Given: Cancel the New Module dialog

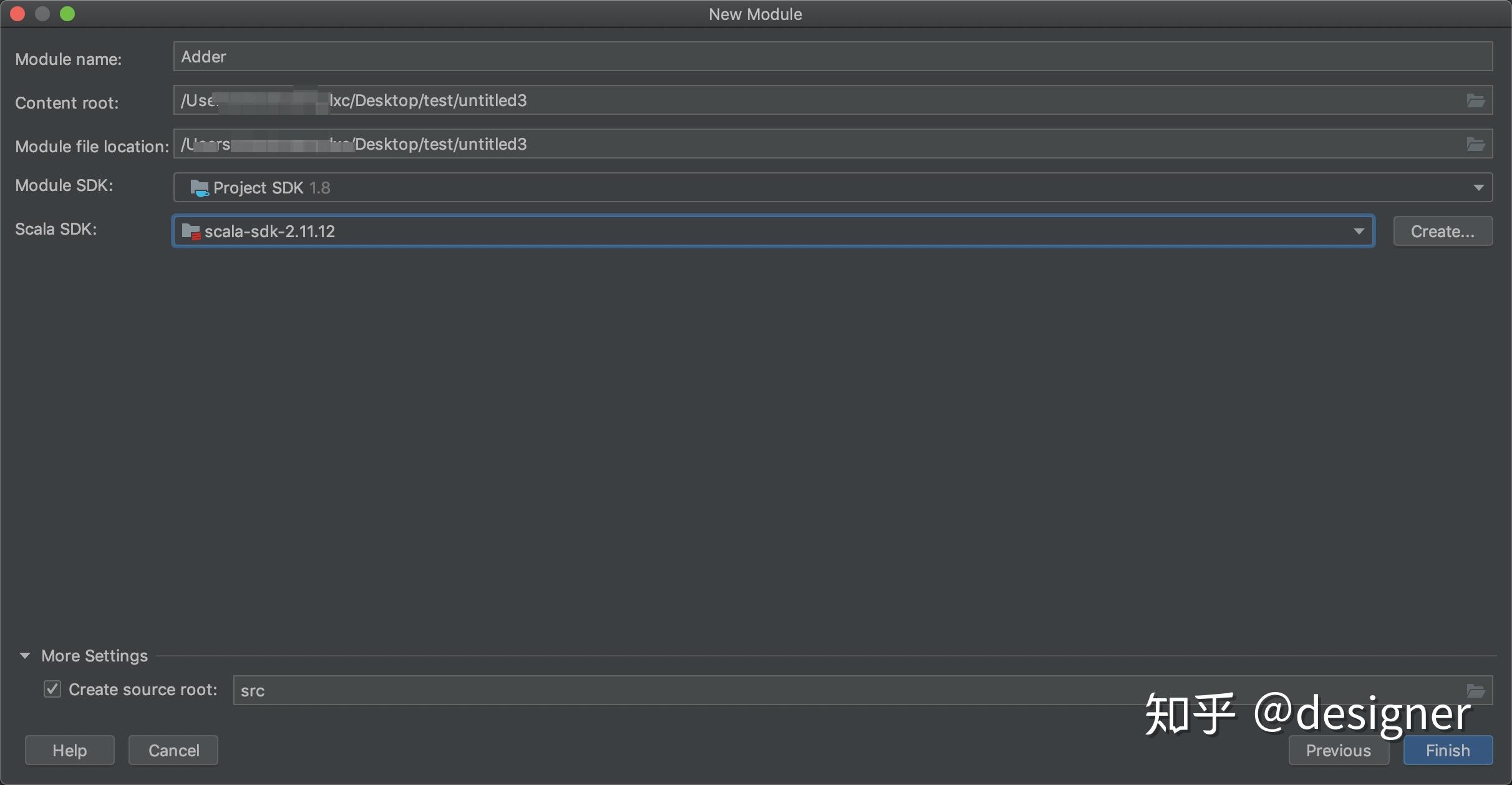Looking at the screenshot, I should pyautogui.click(x=173, y=750).
